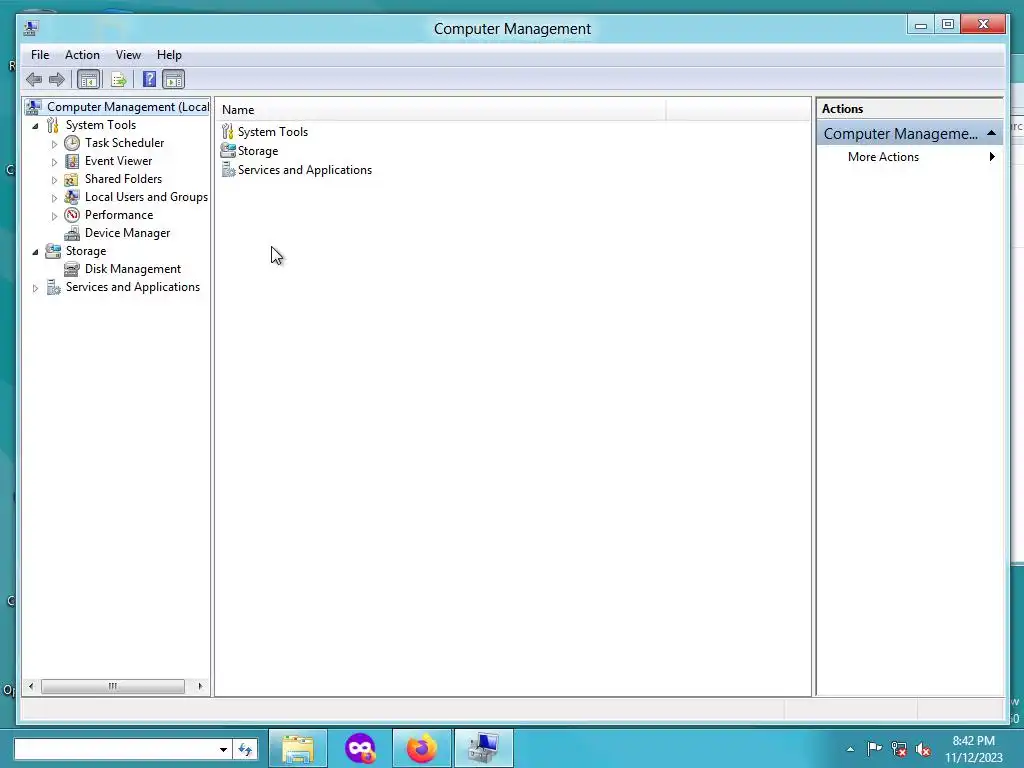Click Shared Folders icon in tree
This screenshot has height=768, width=1024.
72,179
